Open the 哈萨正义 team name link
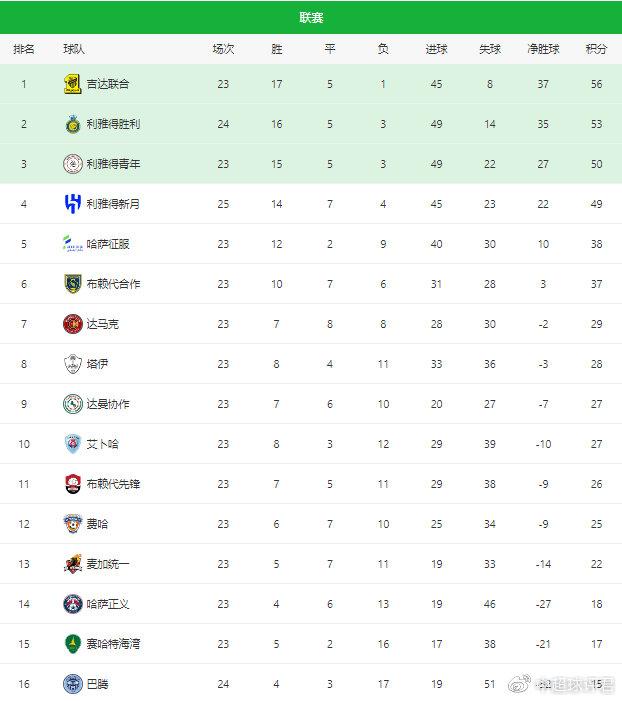Image resolution: width=622 pixels, height=701 pixels. pyautogui.click(x=108, y=604)
